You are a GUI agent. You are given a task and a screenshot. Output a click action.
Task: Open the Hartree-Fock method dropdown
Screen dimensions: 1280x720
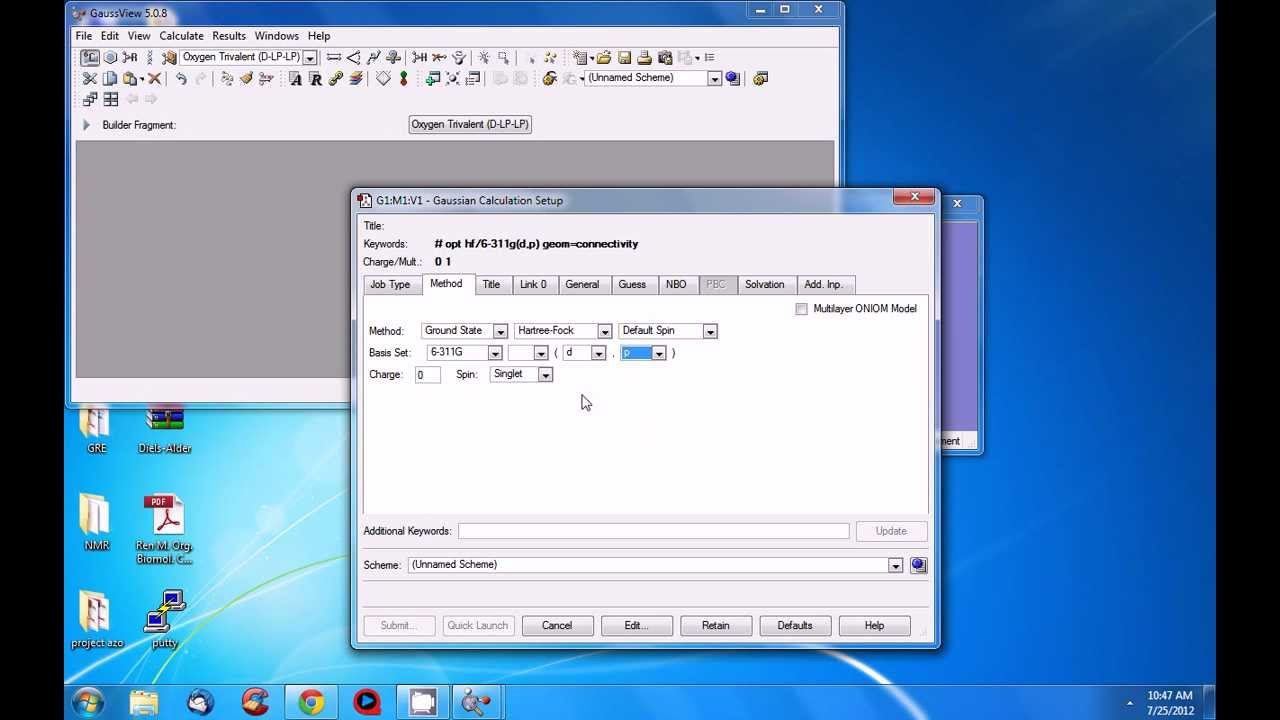pos(604,331)
